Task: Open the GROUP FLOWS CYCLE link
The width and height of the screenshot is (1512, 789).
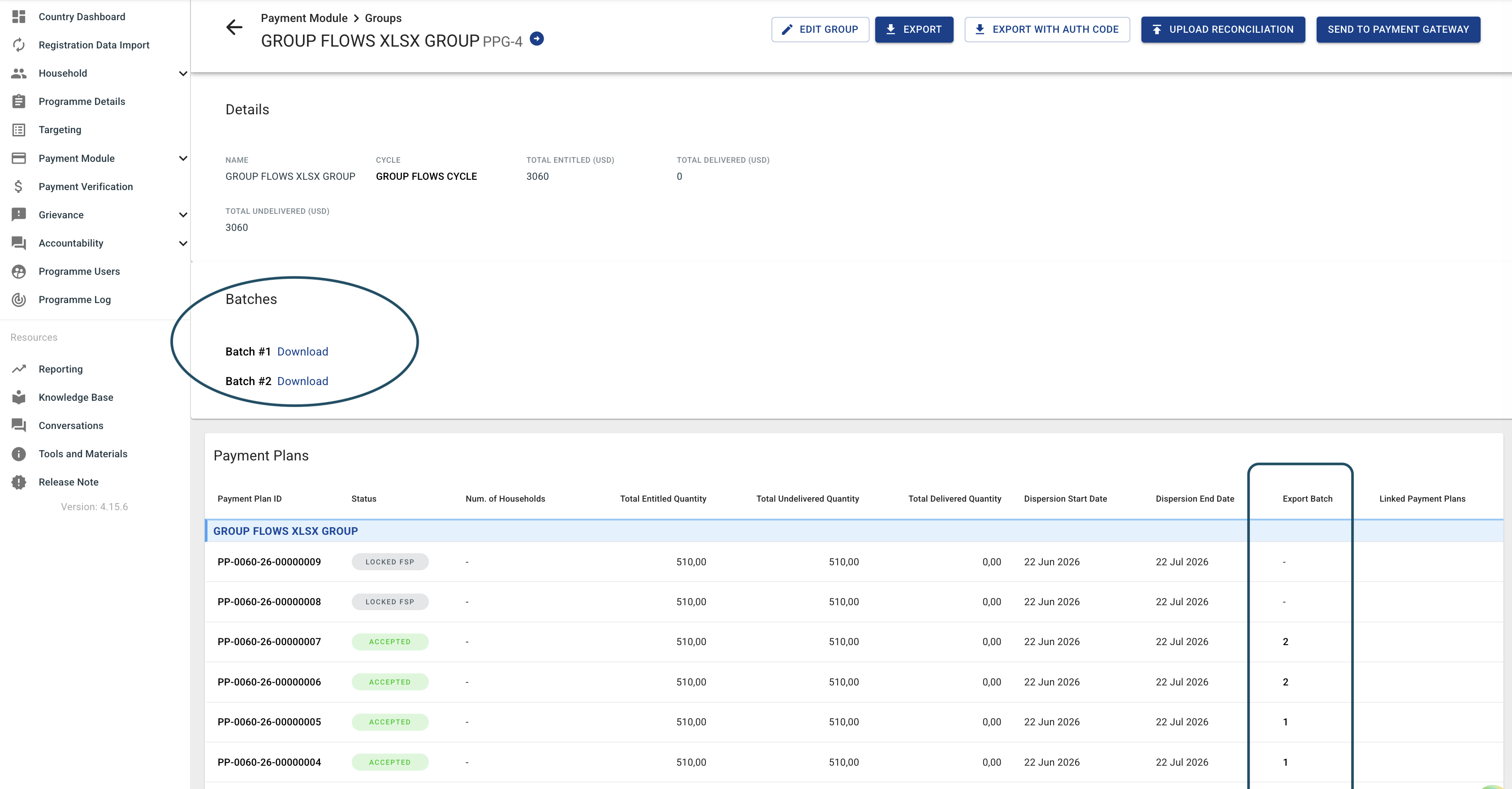Action: [x=426, y=176]
